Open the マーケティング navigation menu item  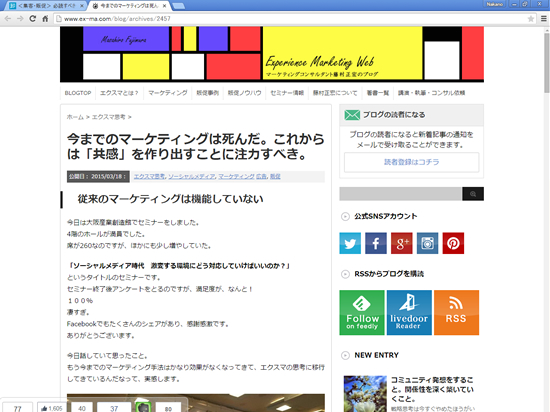[168, 93]
